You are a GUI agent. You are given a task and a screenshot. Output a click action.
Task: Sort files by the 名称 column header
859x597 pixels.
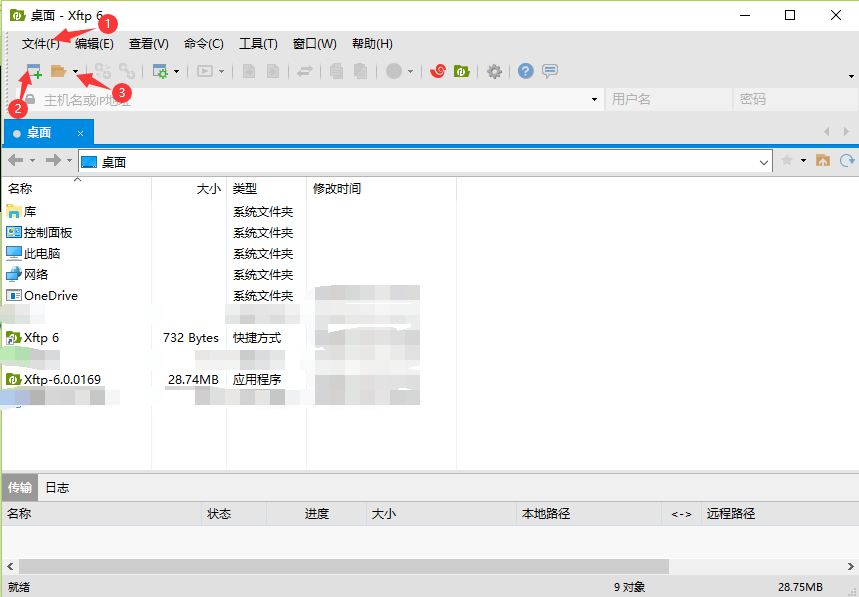click(77, 189)
